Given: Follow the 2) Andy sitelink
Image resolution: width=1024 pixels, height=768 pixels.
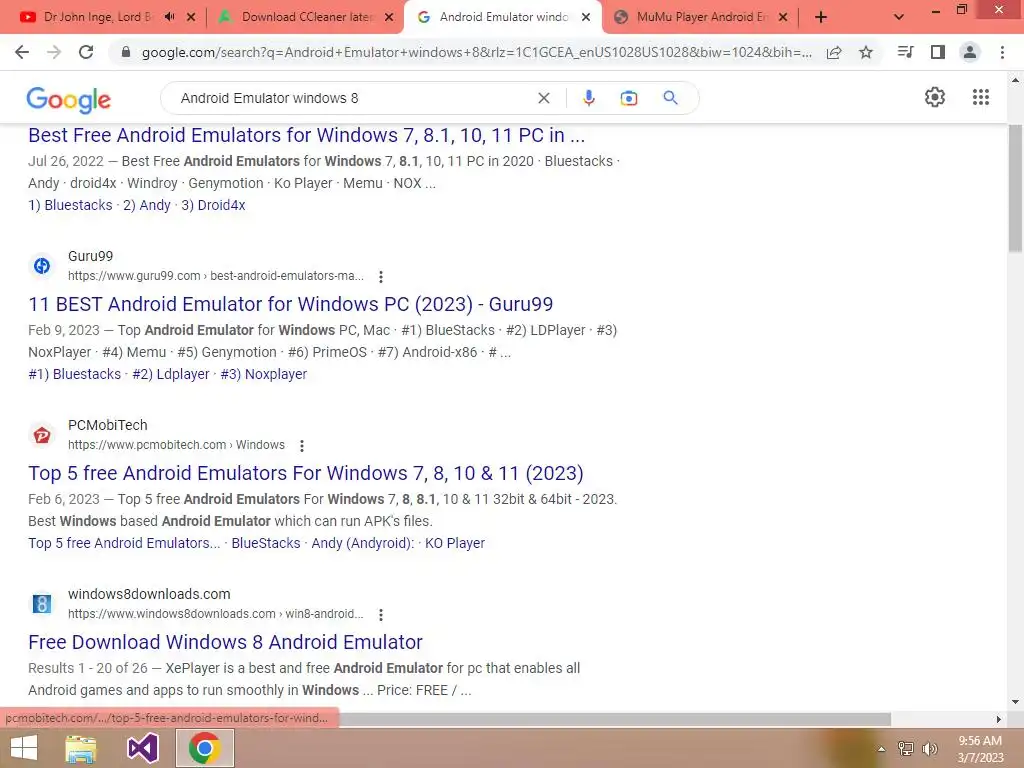Looking at the screenshot, I should tap(147, 205).
